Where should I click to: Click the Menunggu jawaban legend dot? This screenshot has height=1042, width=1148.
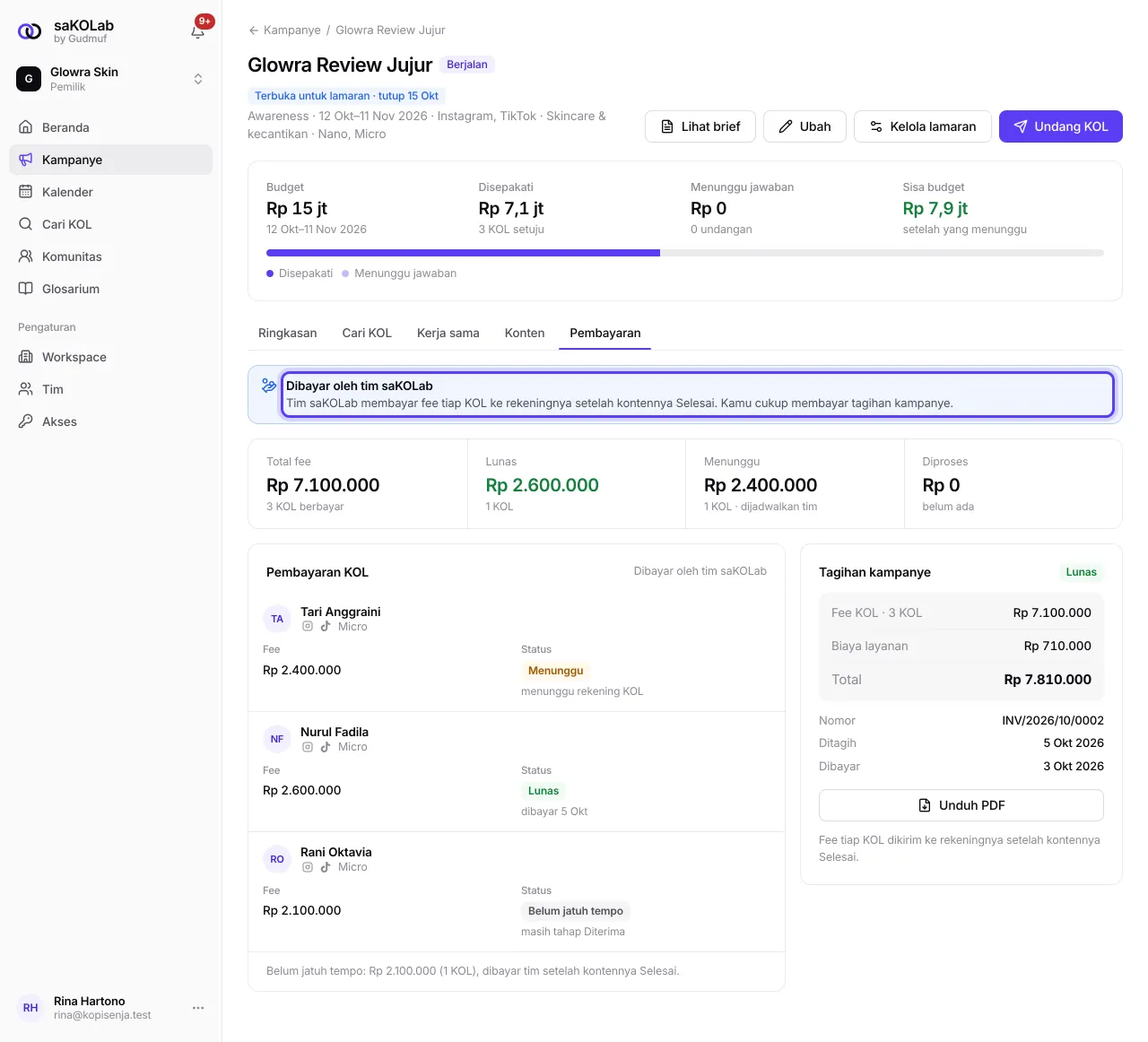click(345, 274)
